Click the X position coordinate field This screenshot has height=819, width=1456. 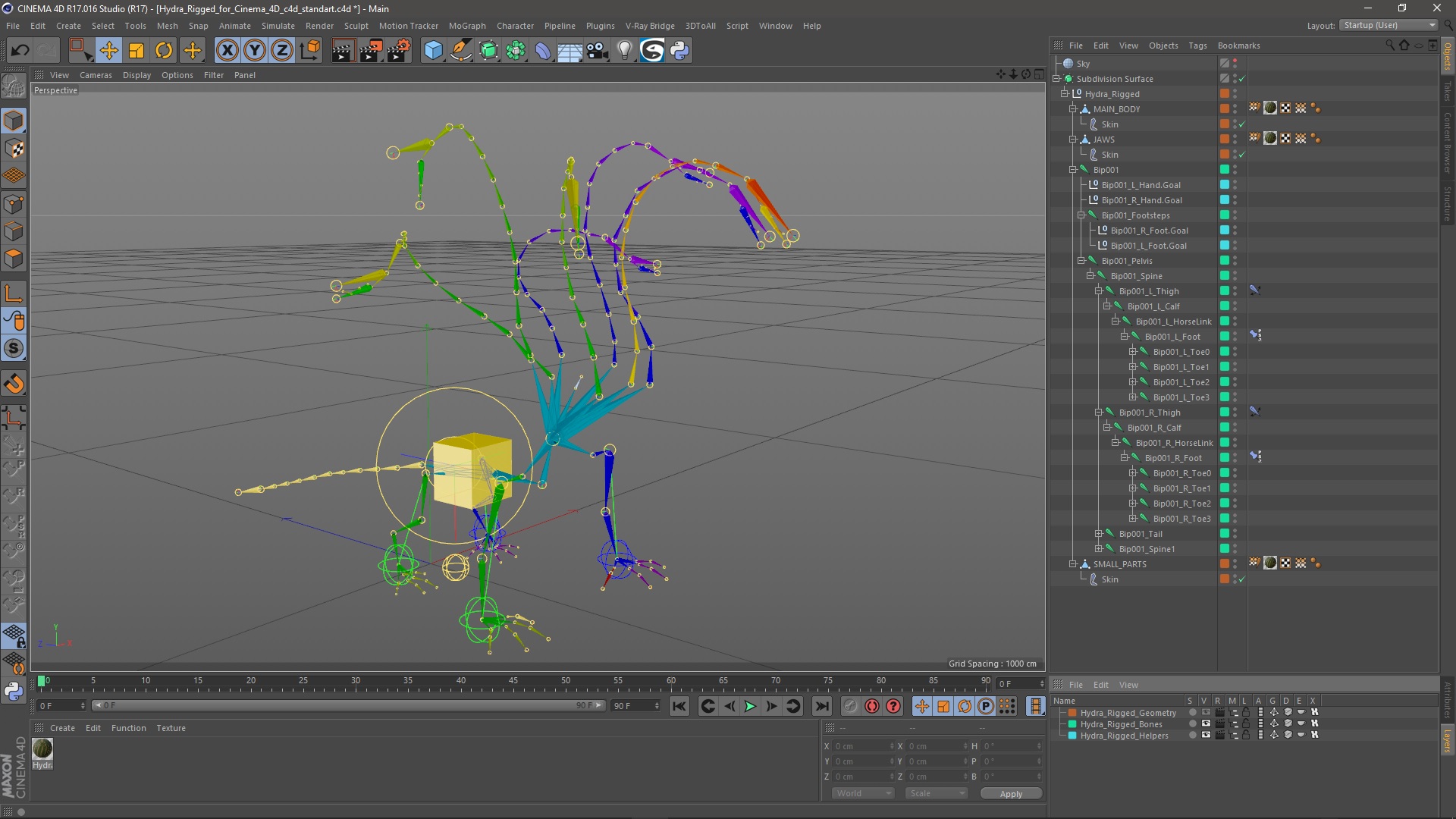863,746
